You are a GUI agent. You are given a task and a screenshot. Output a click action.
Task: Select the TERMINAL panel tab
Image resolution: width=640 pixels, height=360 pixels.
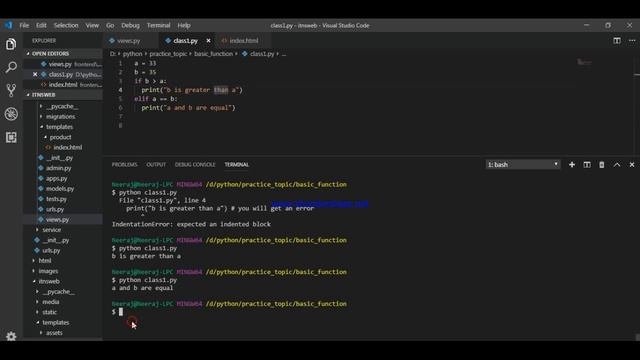click(236, 164)
